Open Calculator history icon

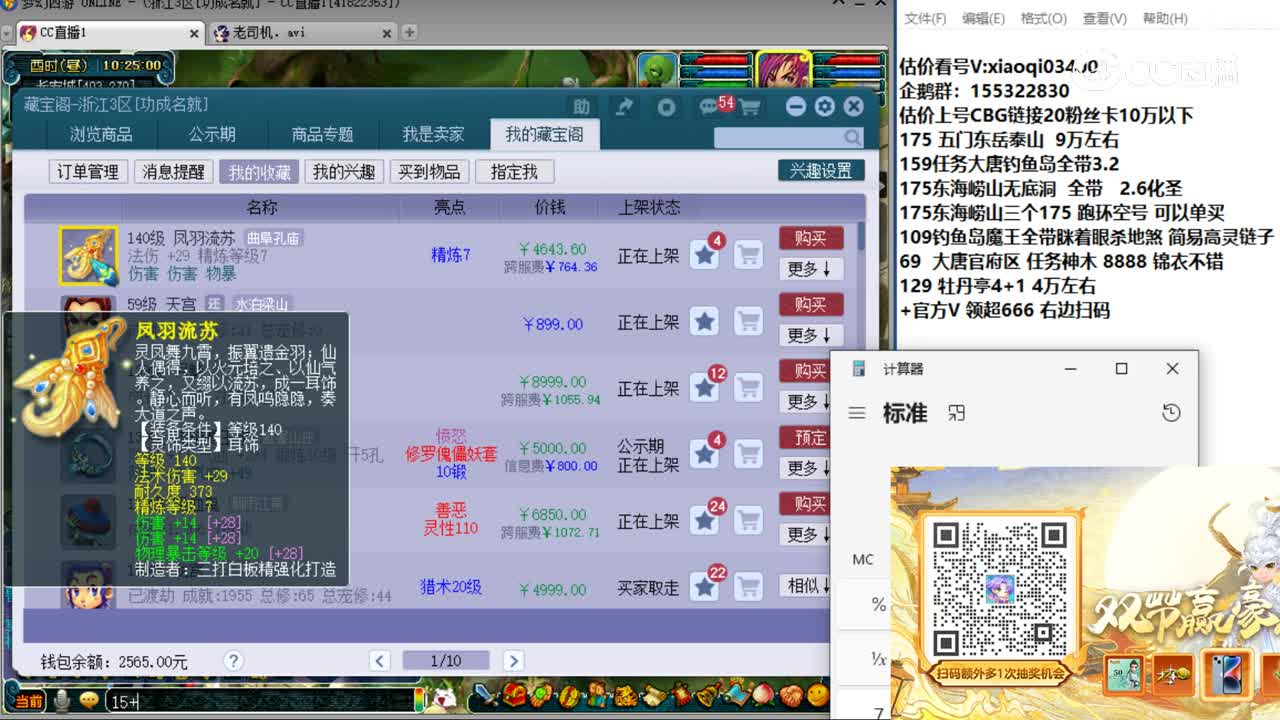(x=1171, y=413)
